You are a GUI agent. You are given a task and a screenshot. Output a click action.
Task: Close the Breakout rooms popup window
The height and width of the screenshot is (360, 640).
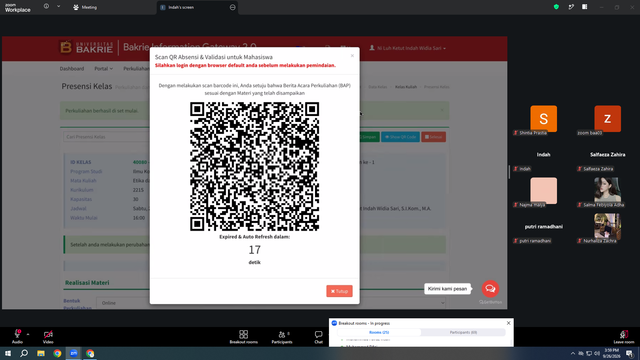[509, 323]
